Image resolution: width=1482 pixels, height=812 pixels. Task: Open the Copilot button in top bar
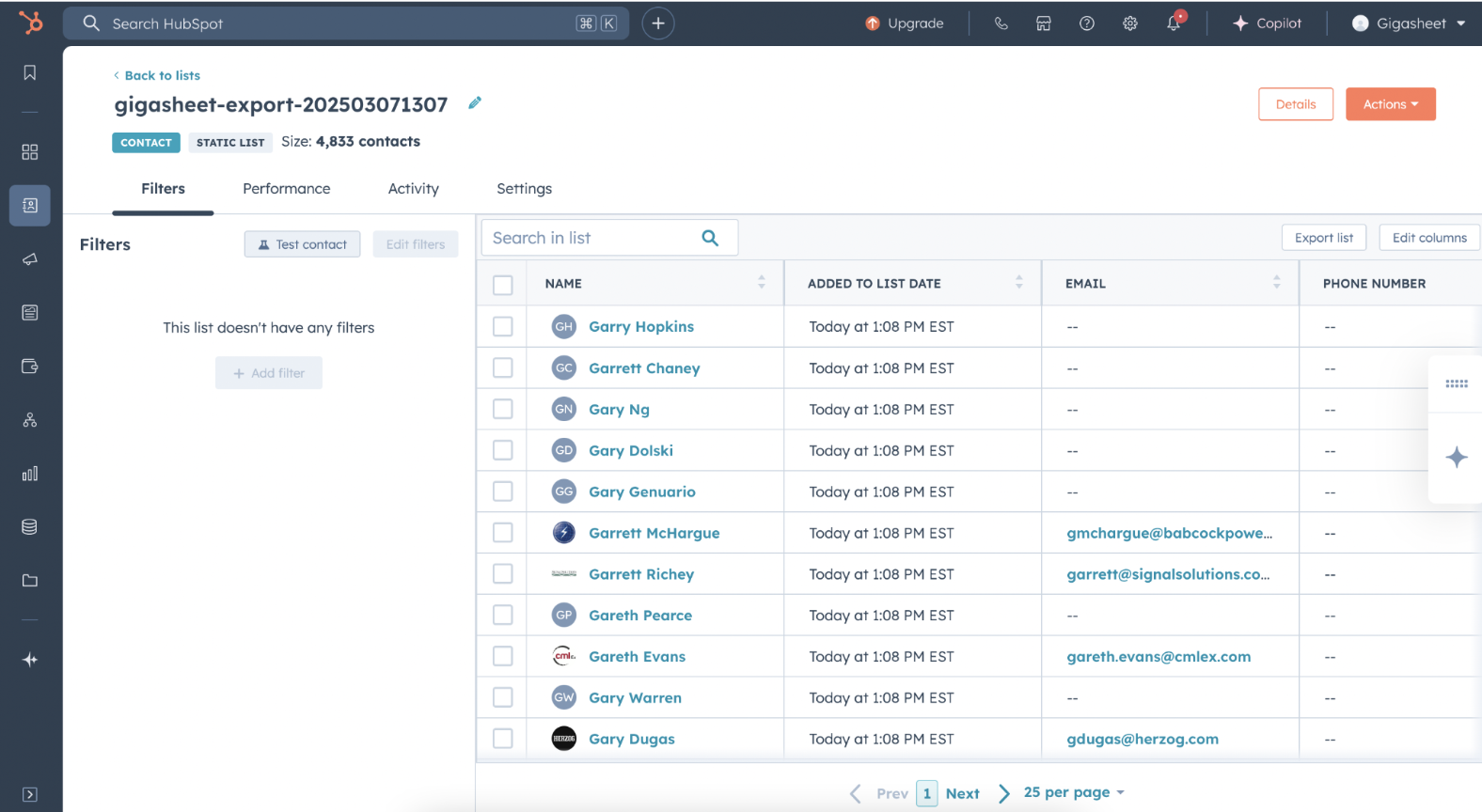(x=1268, y=23)
